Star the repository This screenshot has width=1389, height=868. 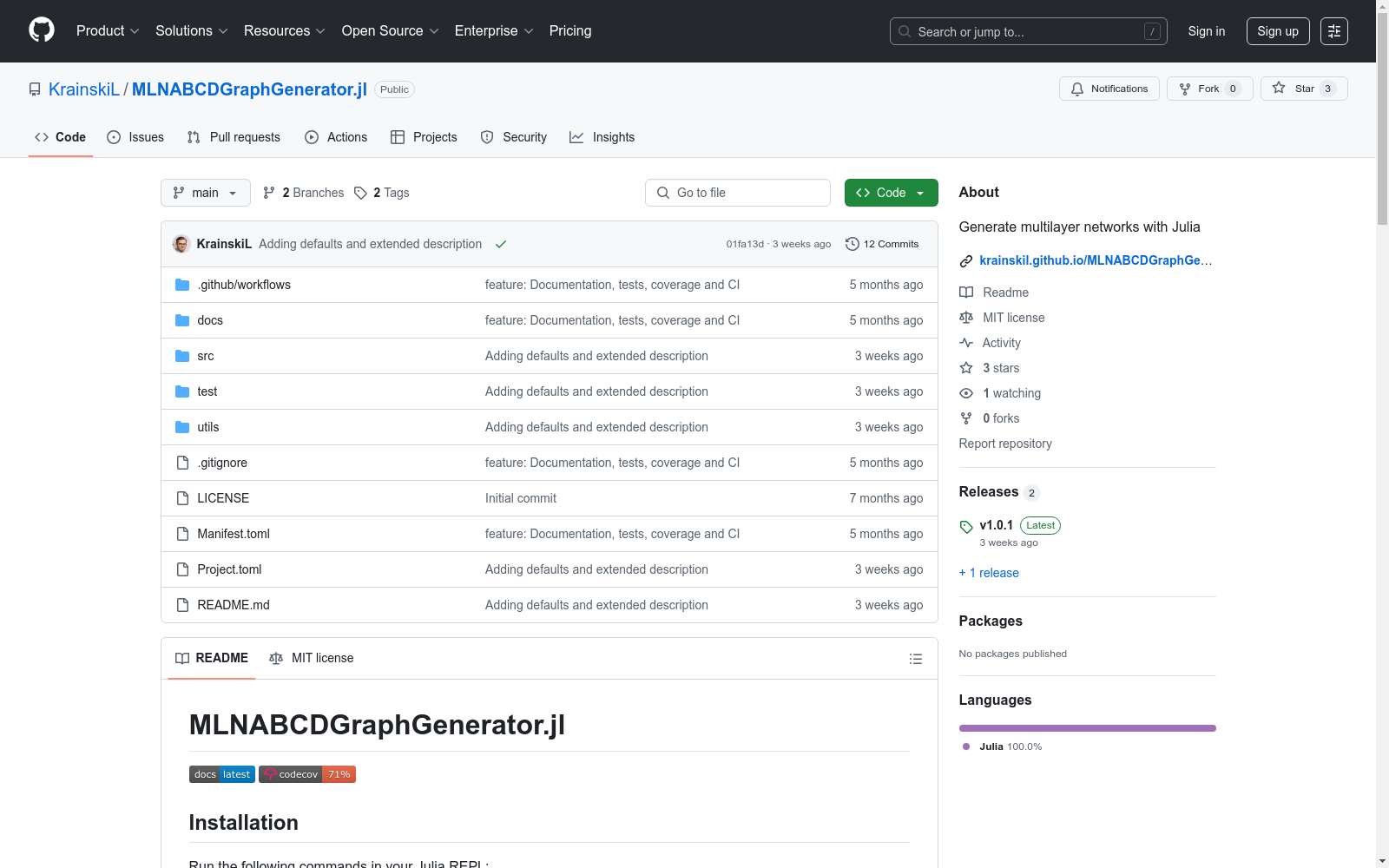[x=1303, y=89]
